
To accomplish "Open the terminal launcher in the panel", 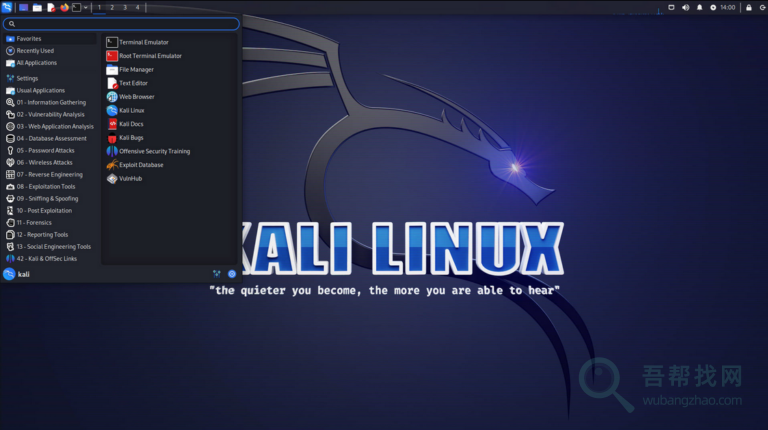I will (x=76, y=7).
